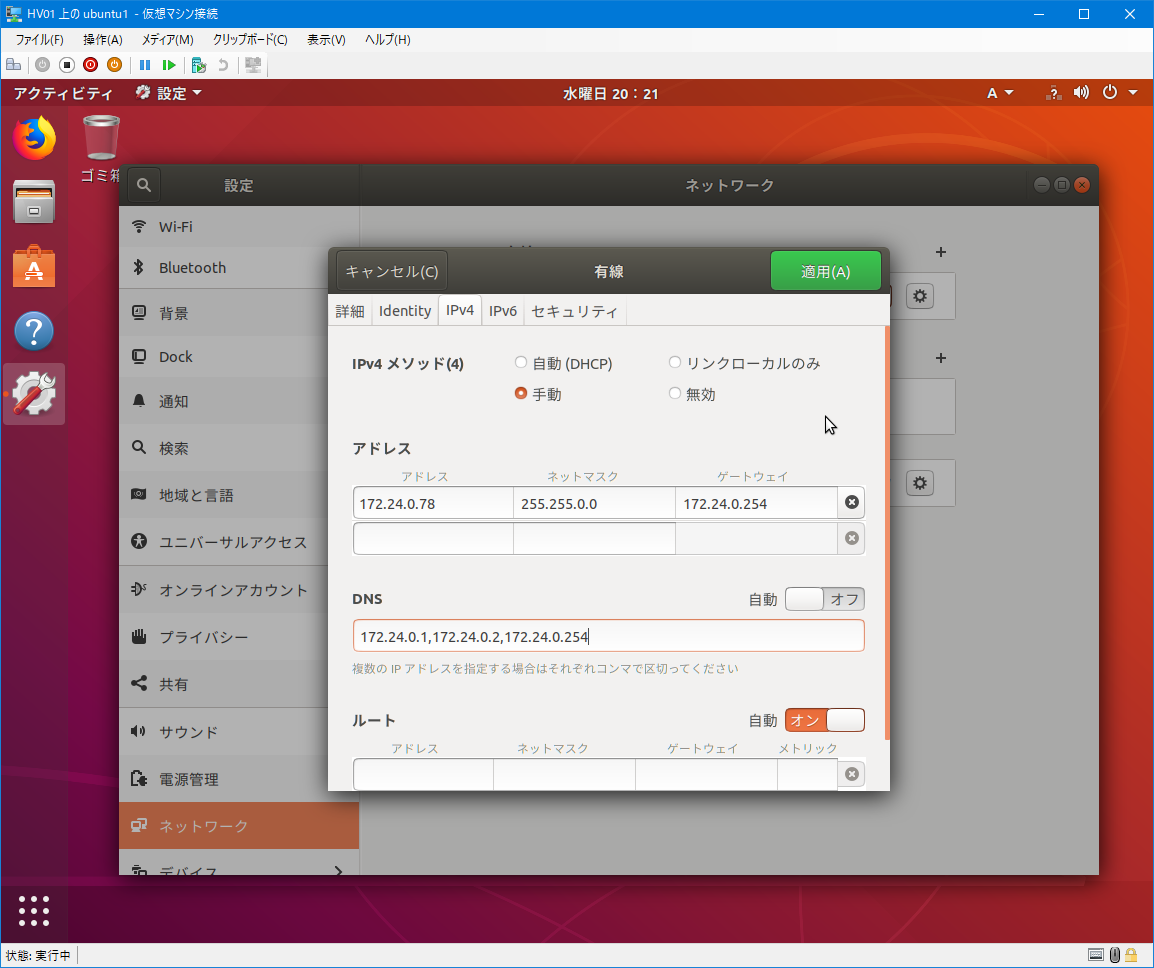Click the キャンセル(C) button
This screenshot has height=968, width=1154.
[391, 271]
